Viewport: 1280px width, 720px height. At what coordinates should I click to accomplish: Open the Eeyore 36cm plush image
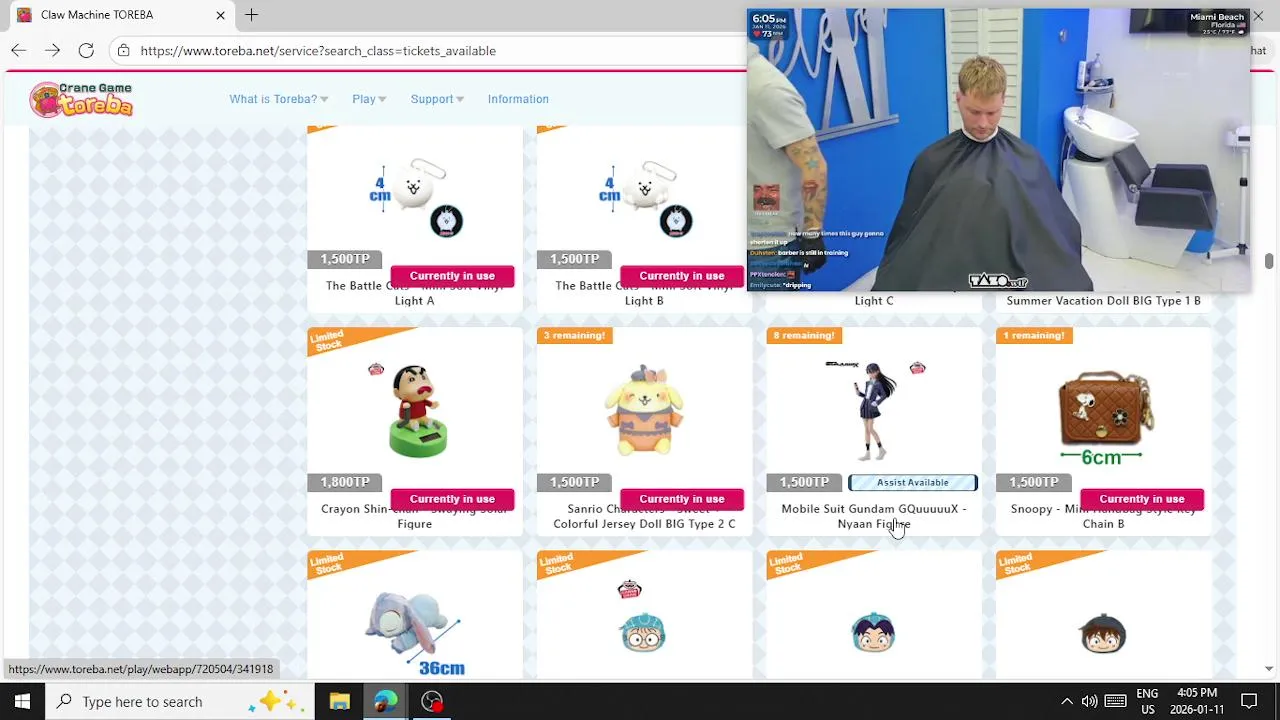(416, 632)
